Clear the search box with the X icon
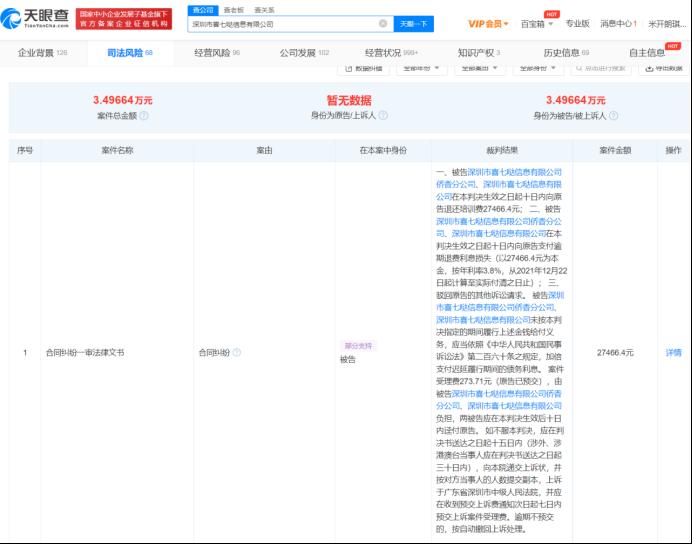 384,23
